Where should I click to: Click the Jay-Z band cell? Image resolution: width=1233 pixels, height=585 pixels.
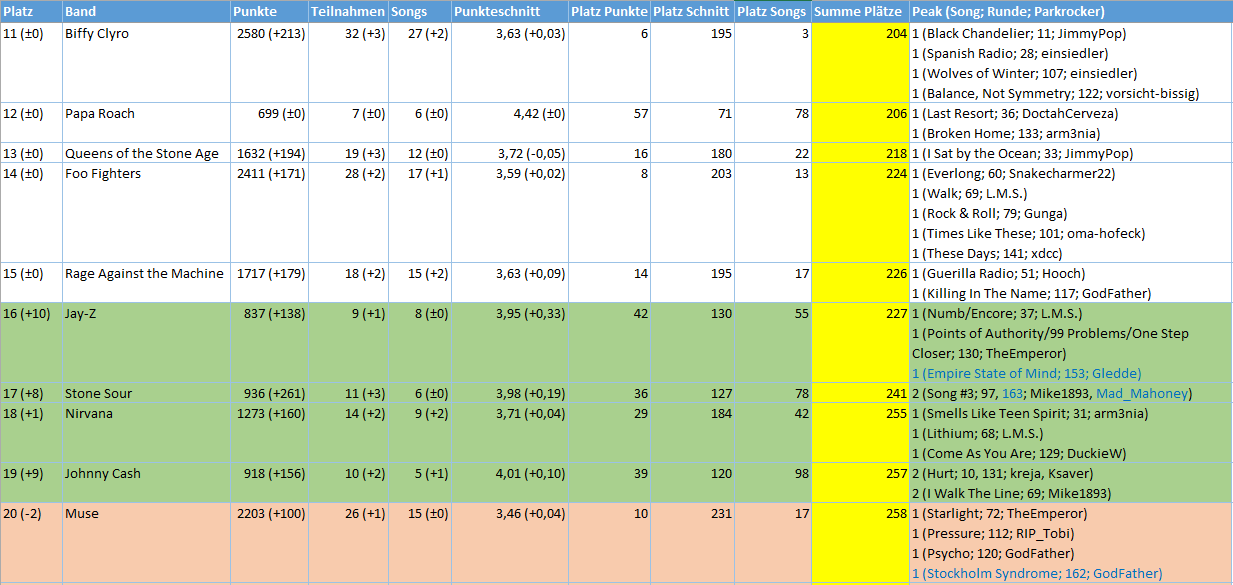pos(145,343)
